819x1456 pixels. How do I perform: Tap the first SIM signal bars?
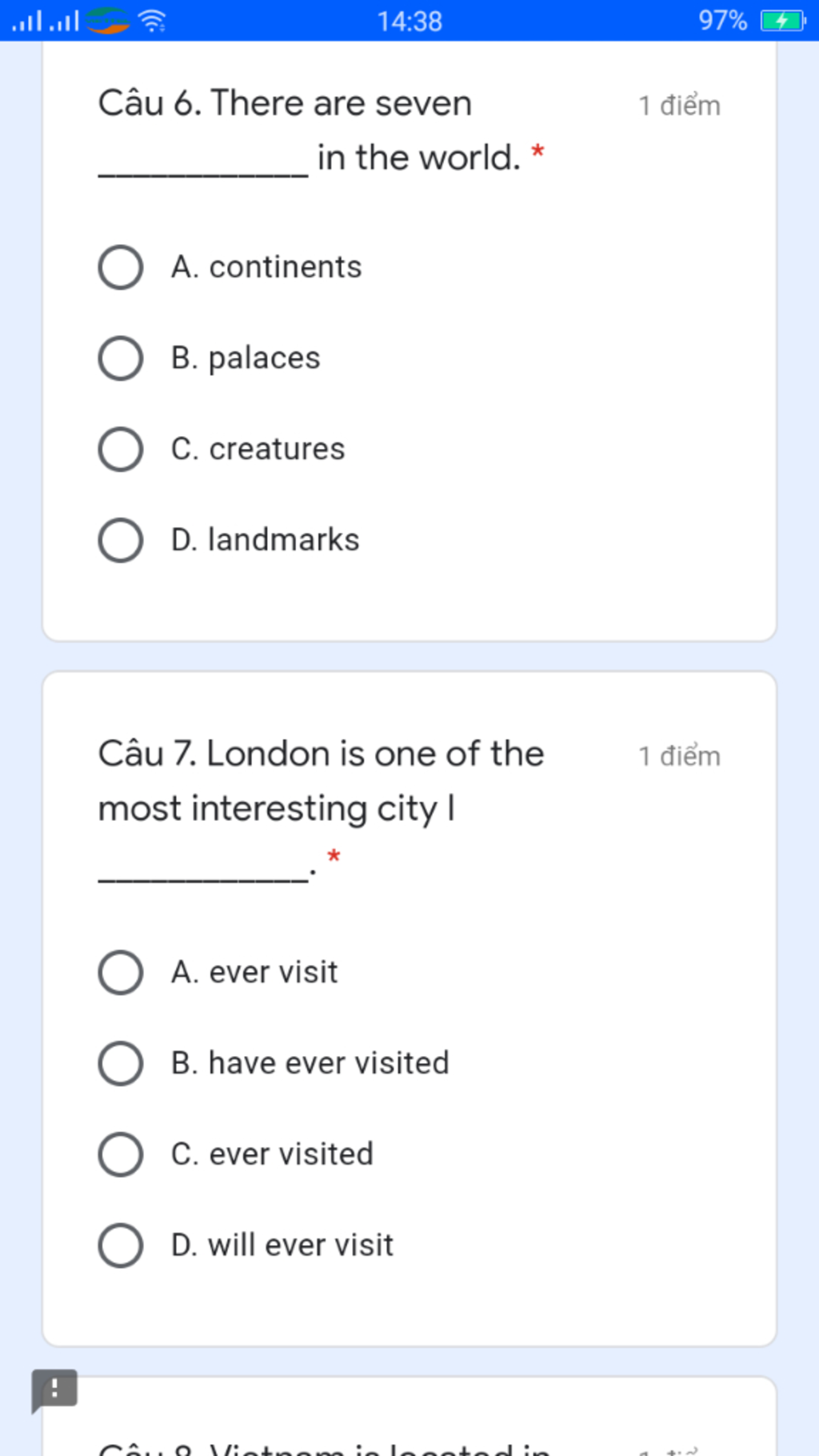pos(26,21)
